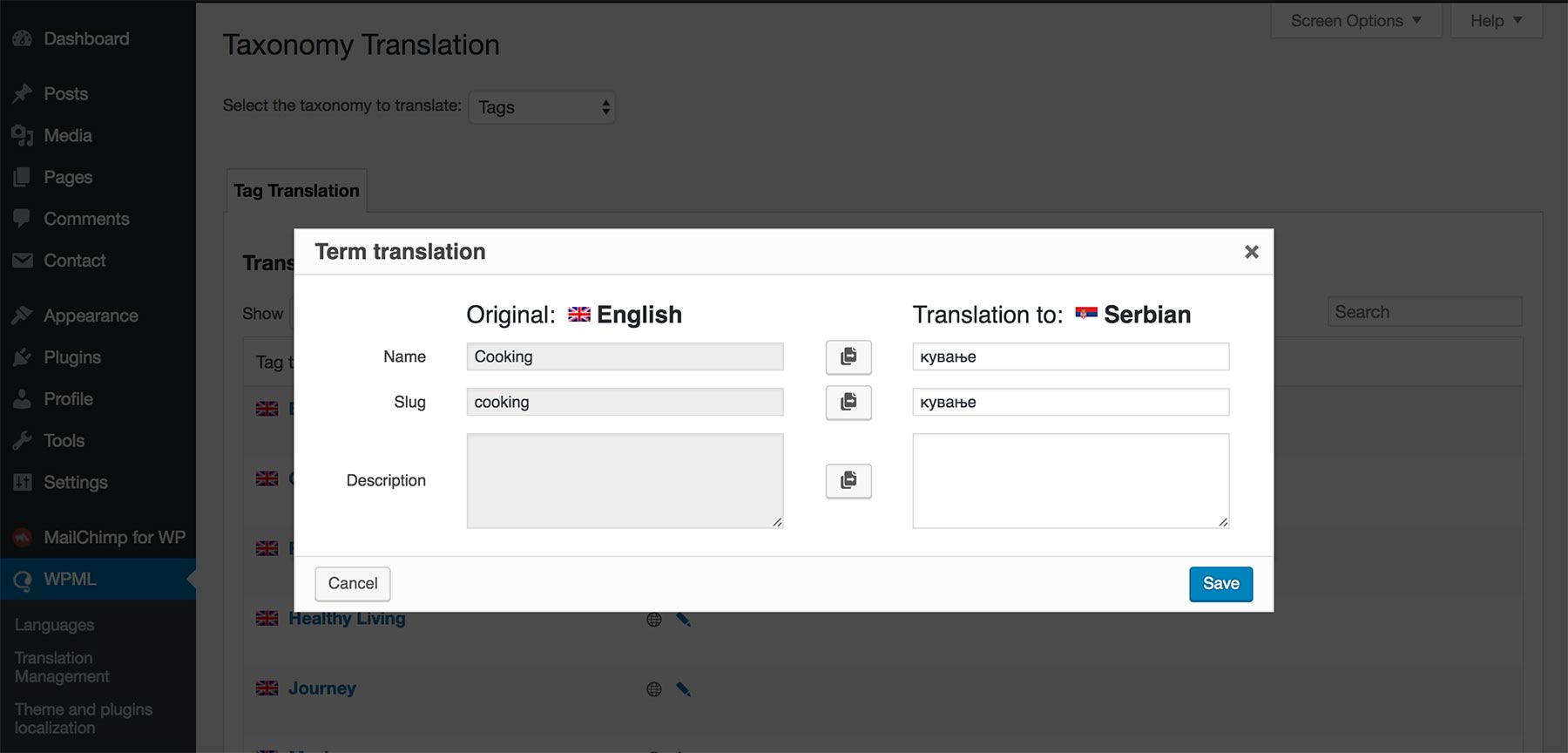Click the Contact envelope icon
Image resolution: width=1568 pixels, height=753 pixels.
click(23, 261)
